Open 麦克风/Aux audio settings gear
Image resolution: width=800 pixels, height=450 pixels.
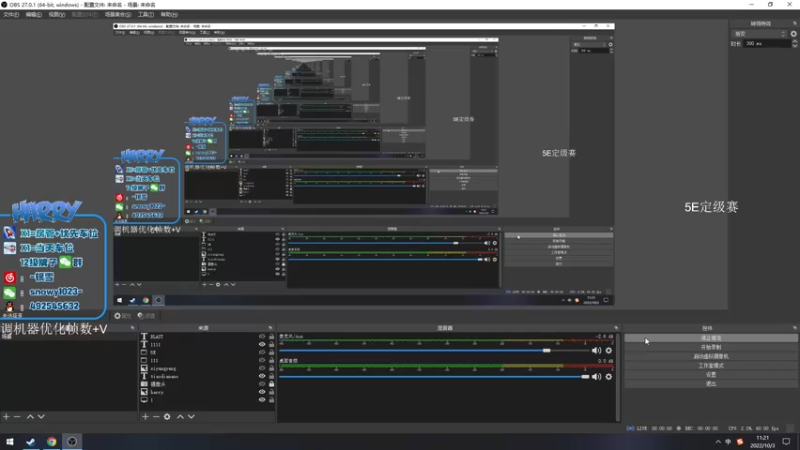609,351
